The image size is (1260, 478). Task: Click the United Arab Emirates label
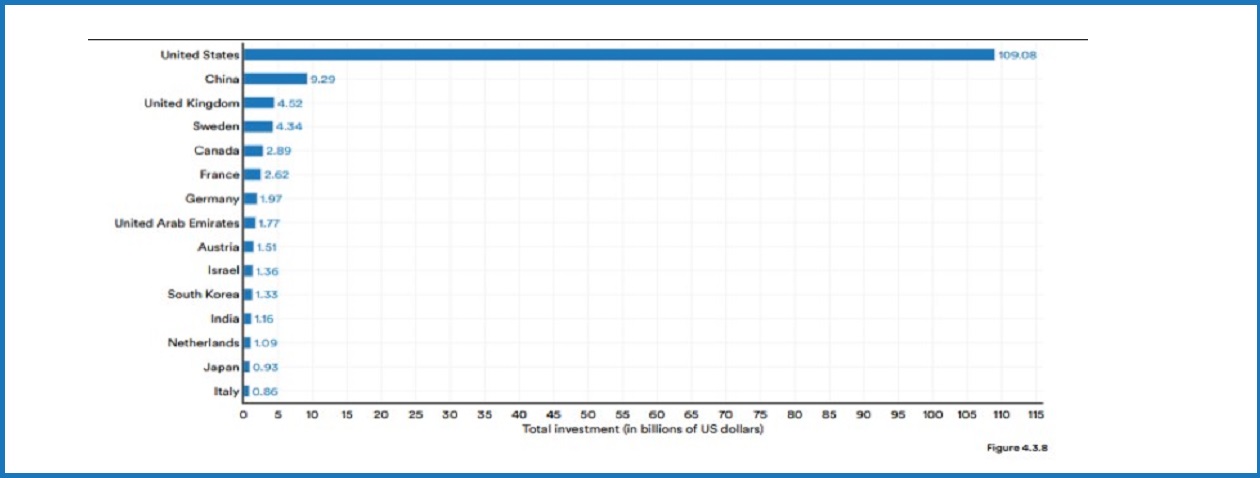point(177,223)
